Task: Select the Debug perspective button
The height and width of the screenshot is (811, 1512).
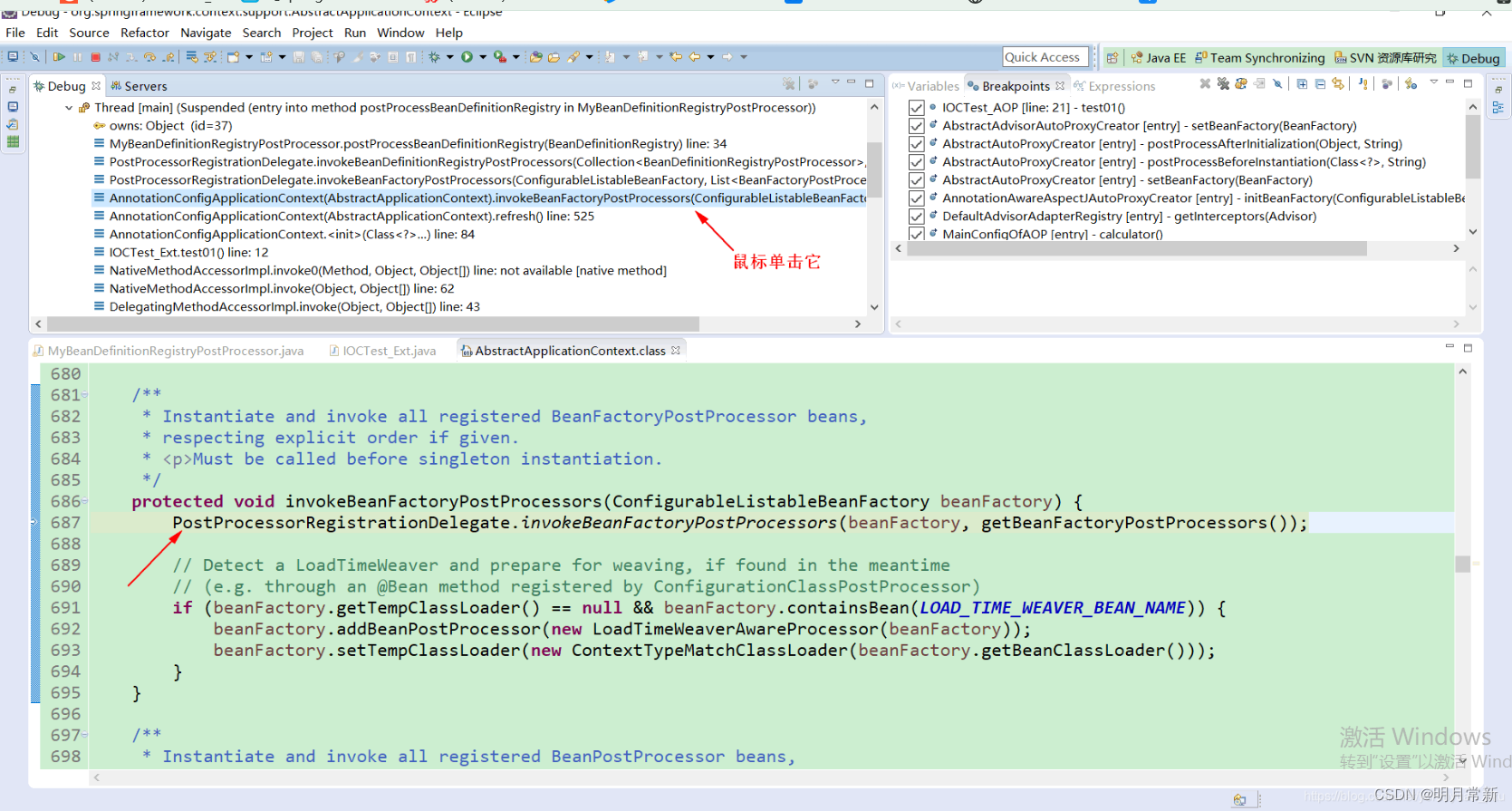Action: point(1473,58)
